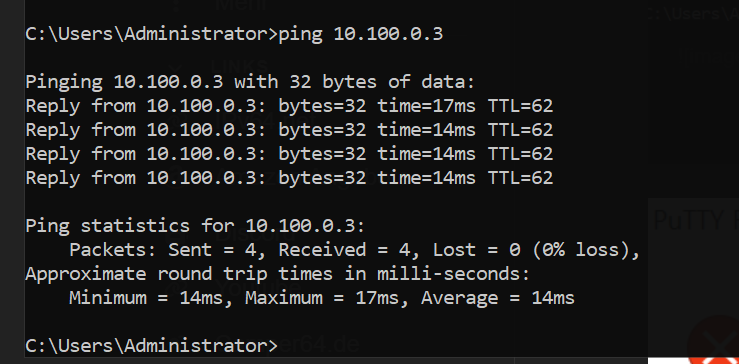Click the last reply line from 10.100.0.3
The width and height of the screenshot is (739, 364).
(x=289, y=178)
